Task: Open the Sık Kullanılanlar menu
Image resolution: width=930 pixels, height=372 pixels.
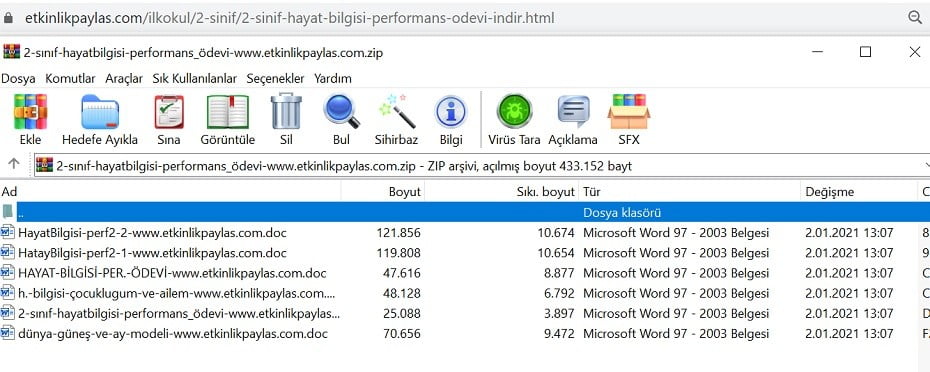Action: click(195, 78)
